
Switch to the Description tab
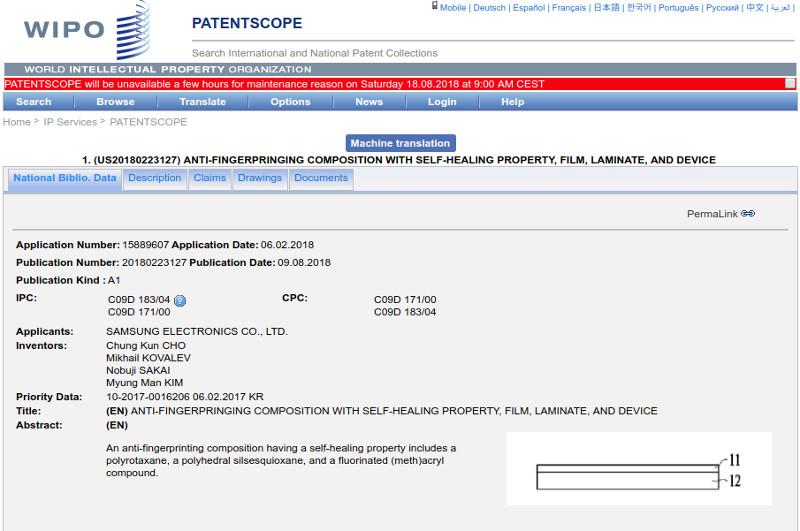click(x=155, y=179)
